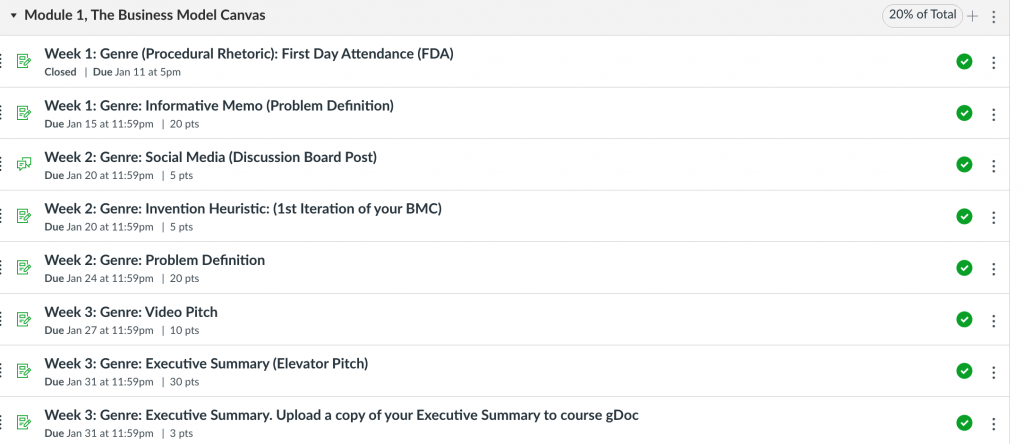The image size is (1024, 444).
Task: Open Week 2 Problem Definition assignment
Action: coord(155,261)
